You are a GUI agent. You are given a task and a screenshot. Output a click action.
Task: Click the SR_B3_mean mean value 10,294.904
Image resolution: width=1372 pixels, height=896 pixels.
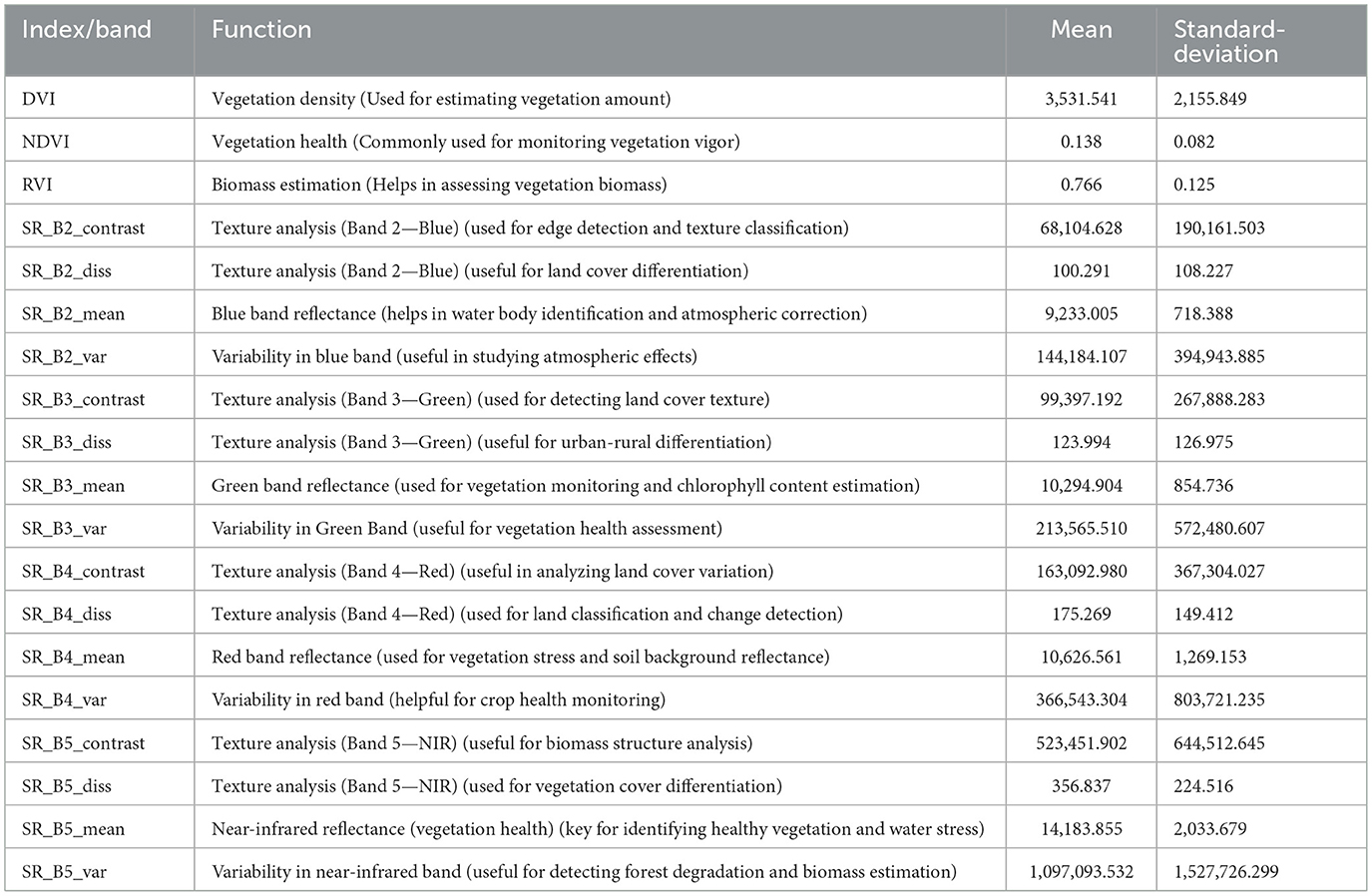click(x=1081, y=486)
